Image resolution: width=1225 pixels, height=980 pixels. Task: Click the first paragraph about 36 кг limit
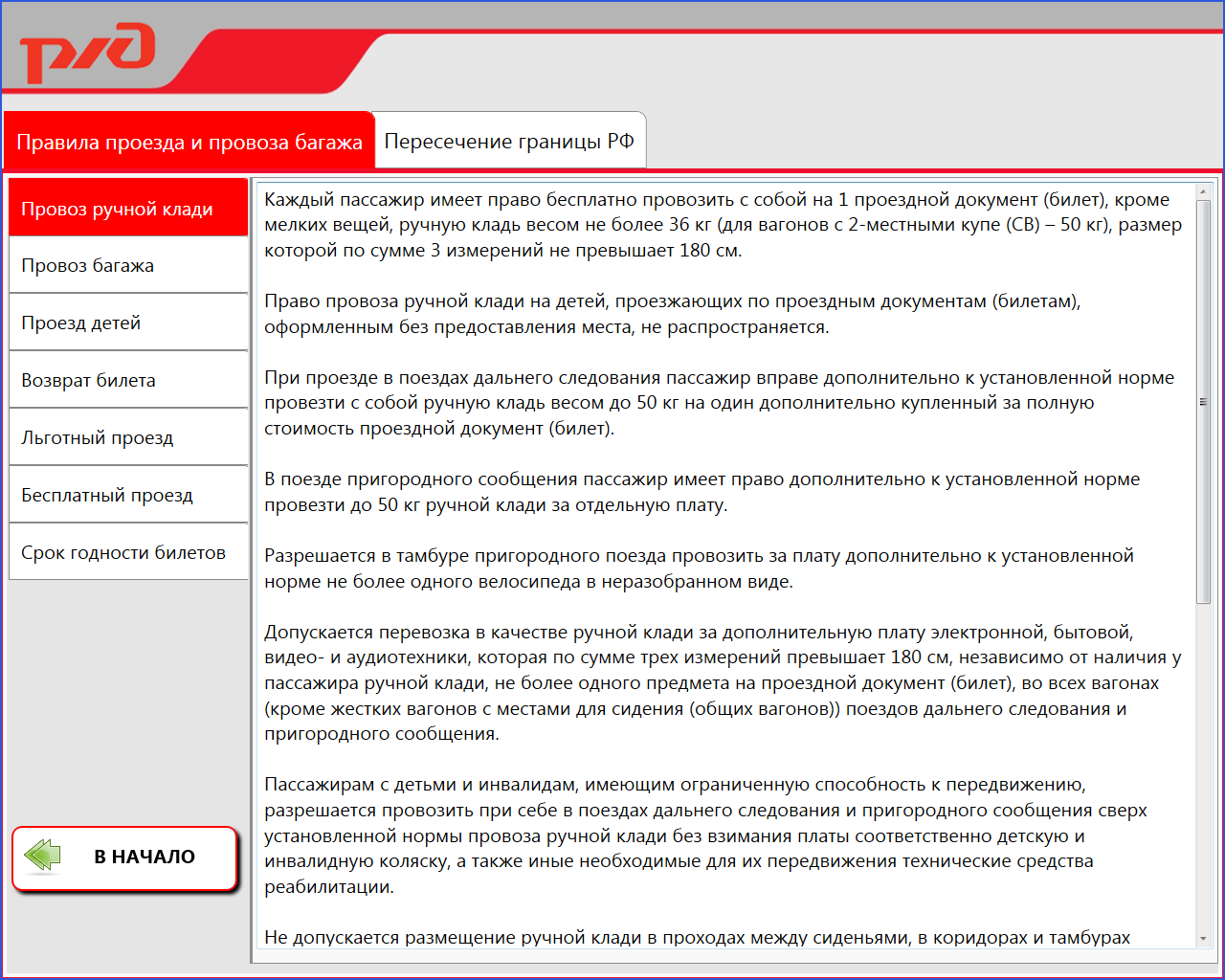pos(724,225)
